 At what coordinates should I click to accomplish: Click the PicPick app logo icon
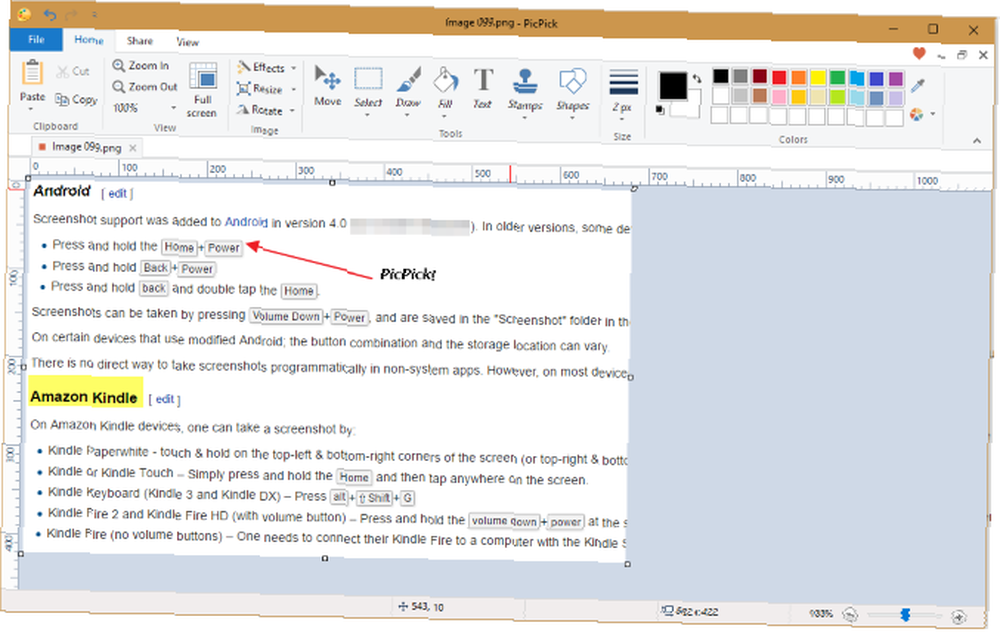pyautogui.click(x=24, y=14)
